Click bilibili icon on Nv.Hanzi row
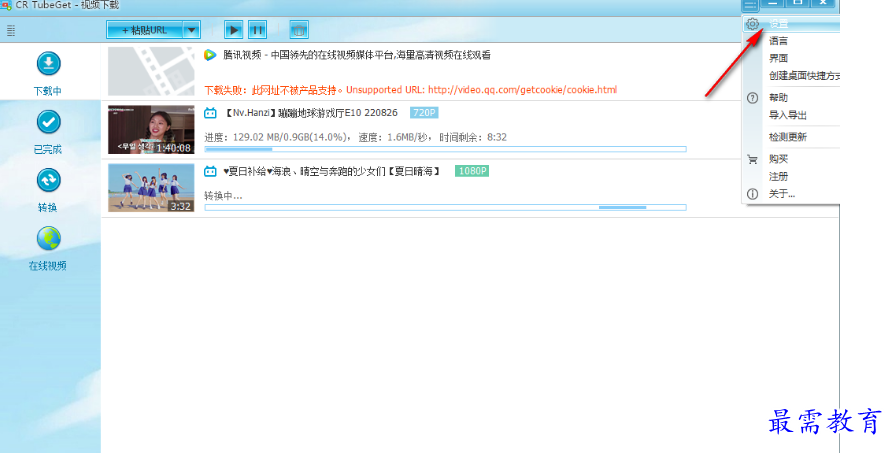The height and width of the screenshot is (453, 890). (210, 113)
